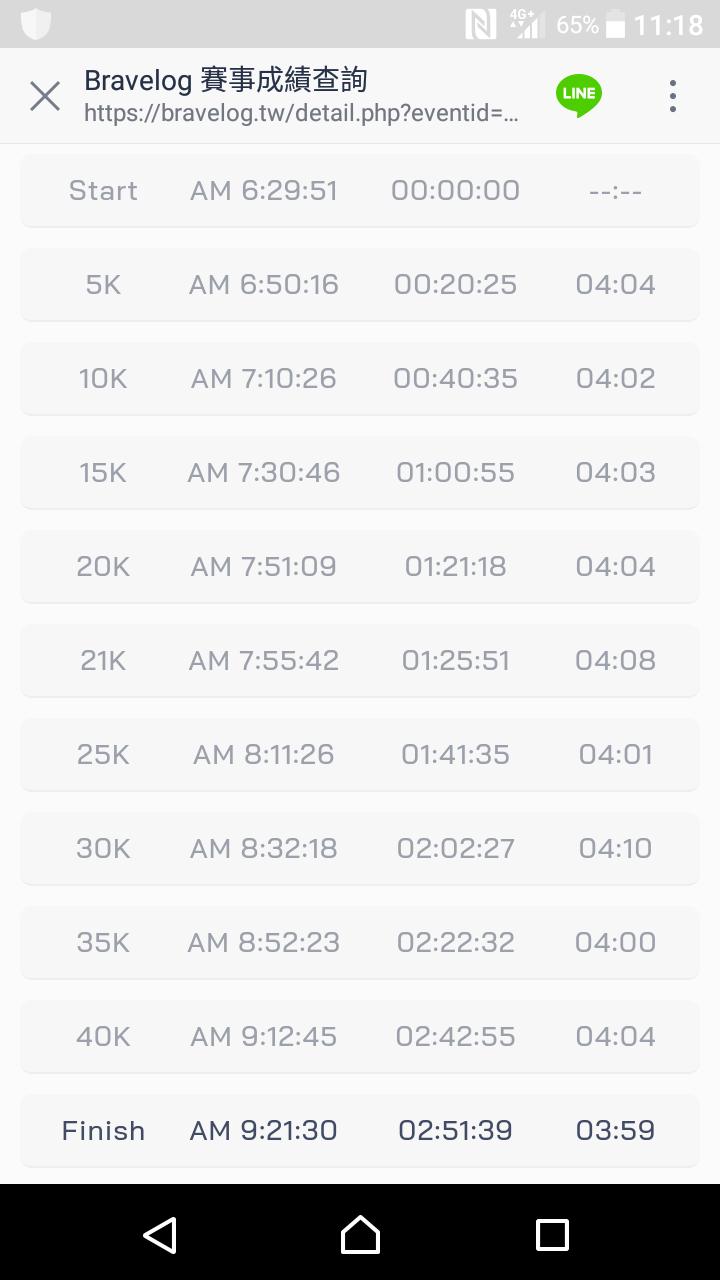Tap the 25K checkpoint row
The width and height of the screenshot is (720, 1280).
pyautogui.click(x=360, y=754)
